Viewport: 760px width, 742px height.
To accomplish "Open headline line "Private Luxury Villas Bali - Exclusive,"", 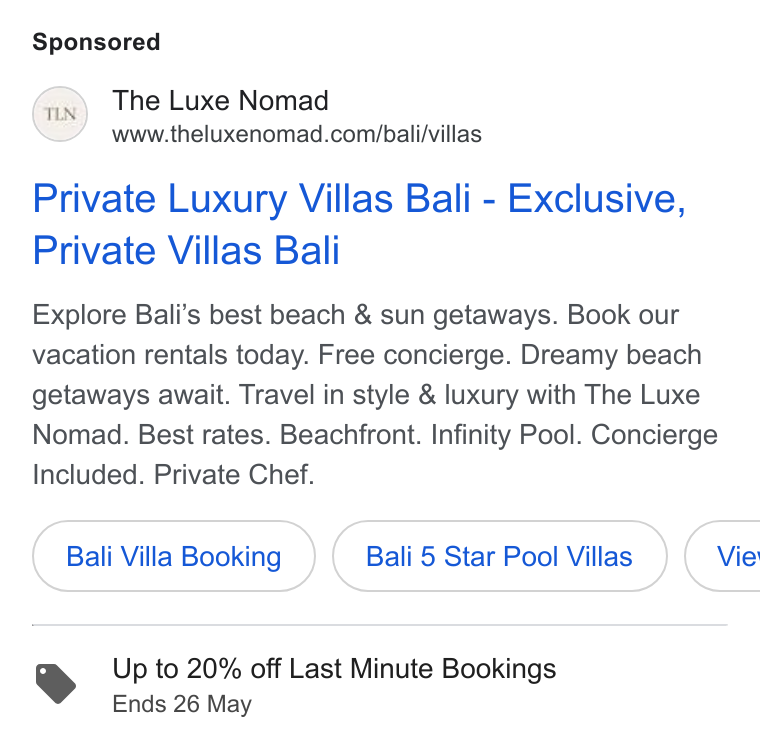I will [x=359, y=199].
